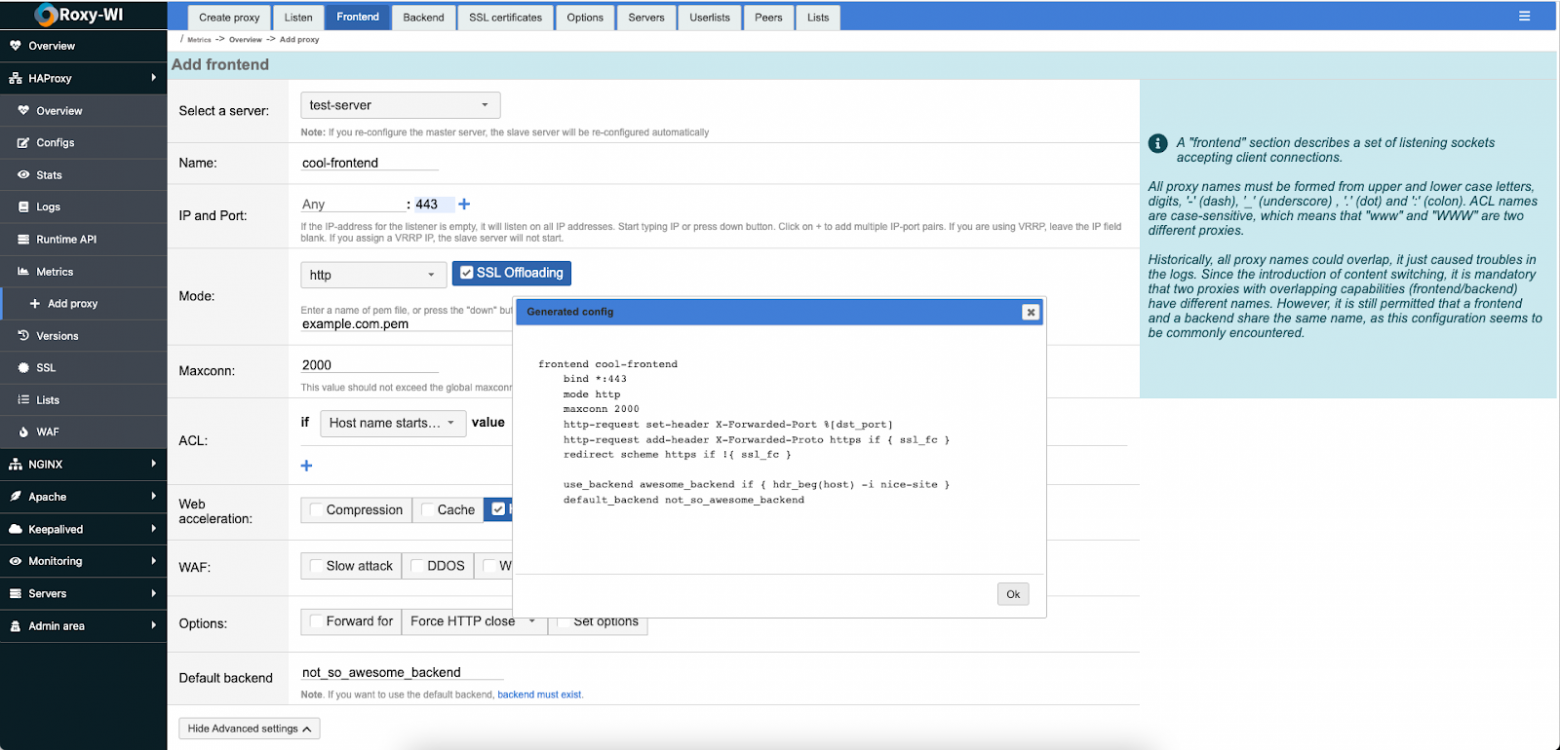
Task: Click the Maxconn field showing 2000
Action: 370,365
